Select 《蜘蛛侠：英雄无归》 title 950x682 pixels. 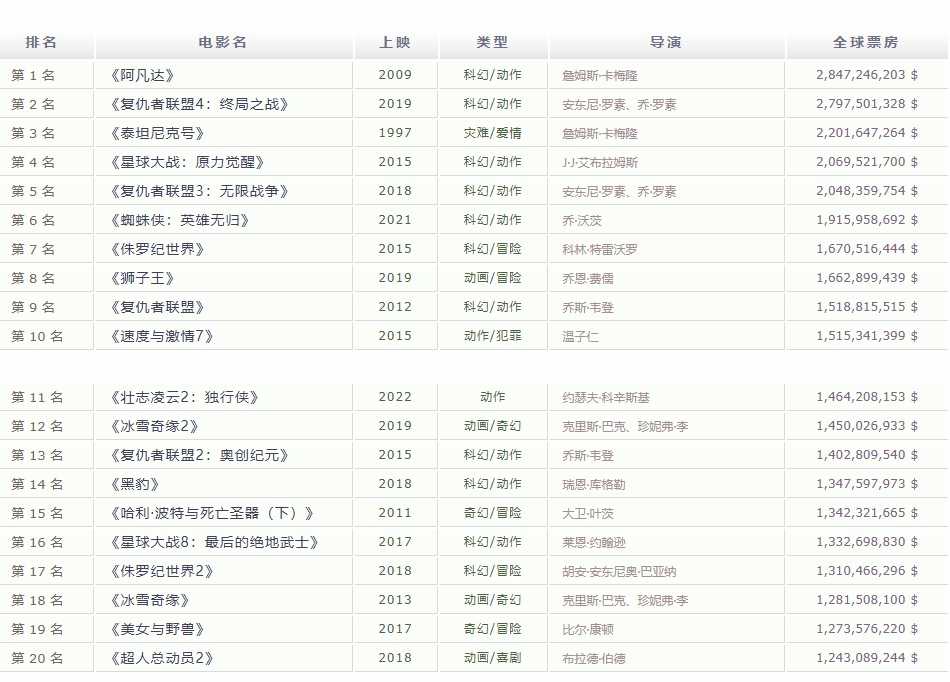pos(179,220)
